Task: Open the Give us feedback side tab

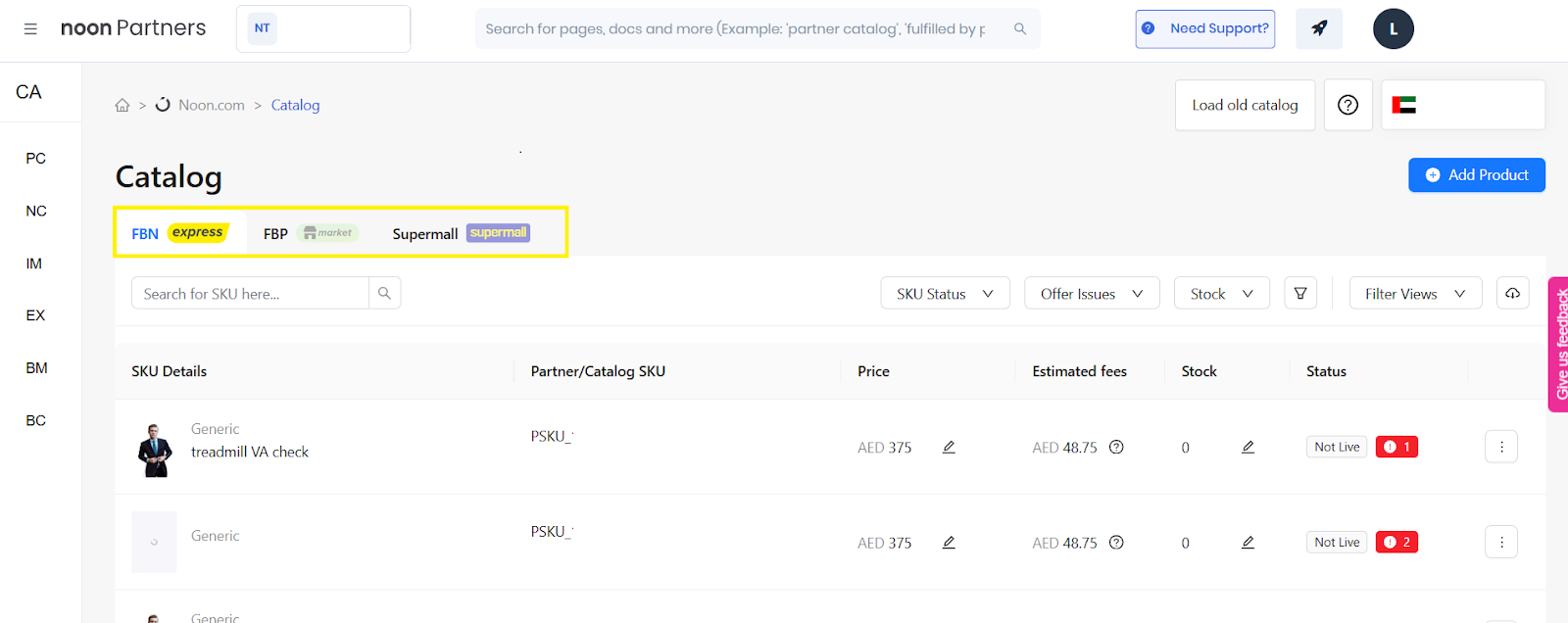Action: (x=1558, y=345)
